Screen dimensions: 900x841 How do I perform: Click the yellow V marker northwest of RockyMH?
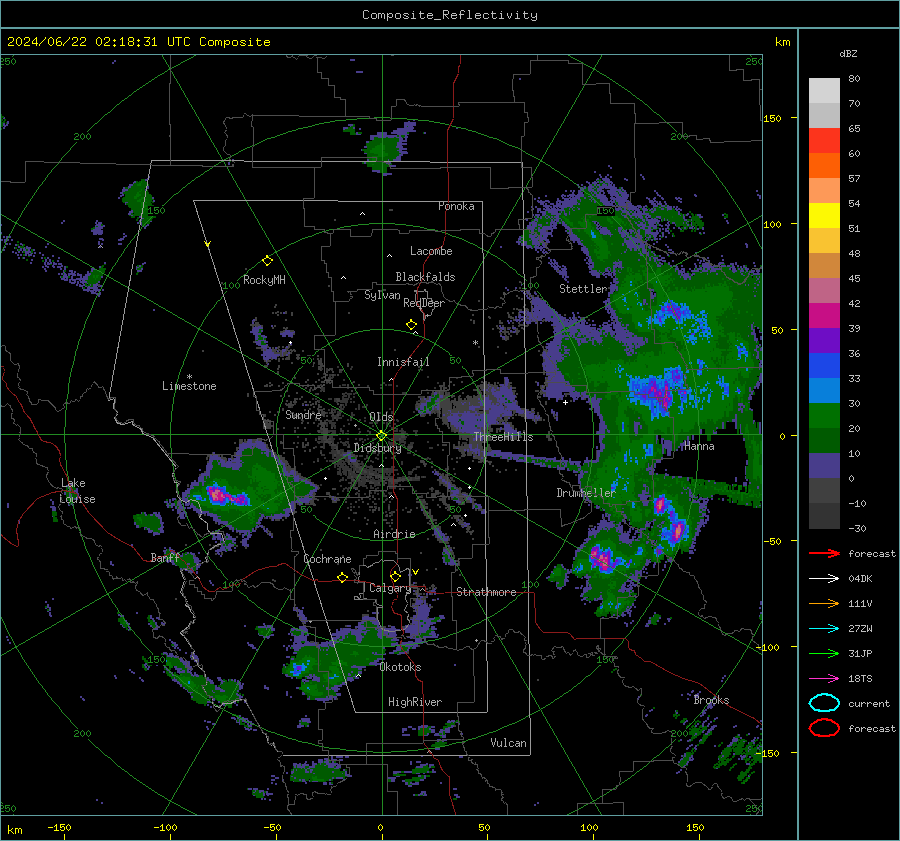pos(208,244)
